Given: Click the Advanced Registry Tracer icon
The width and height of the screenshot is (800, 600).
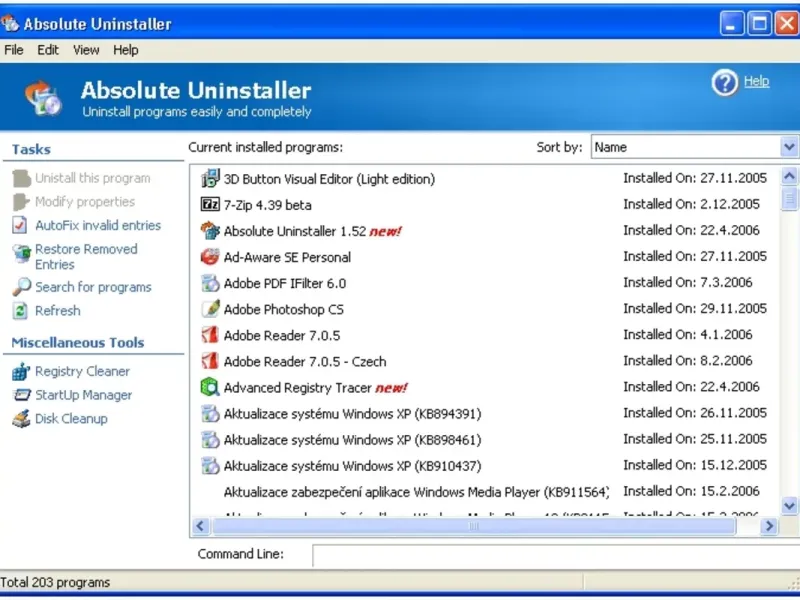Looking at the screenshot, I should [210, 387].
